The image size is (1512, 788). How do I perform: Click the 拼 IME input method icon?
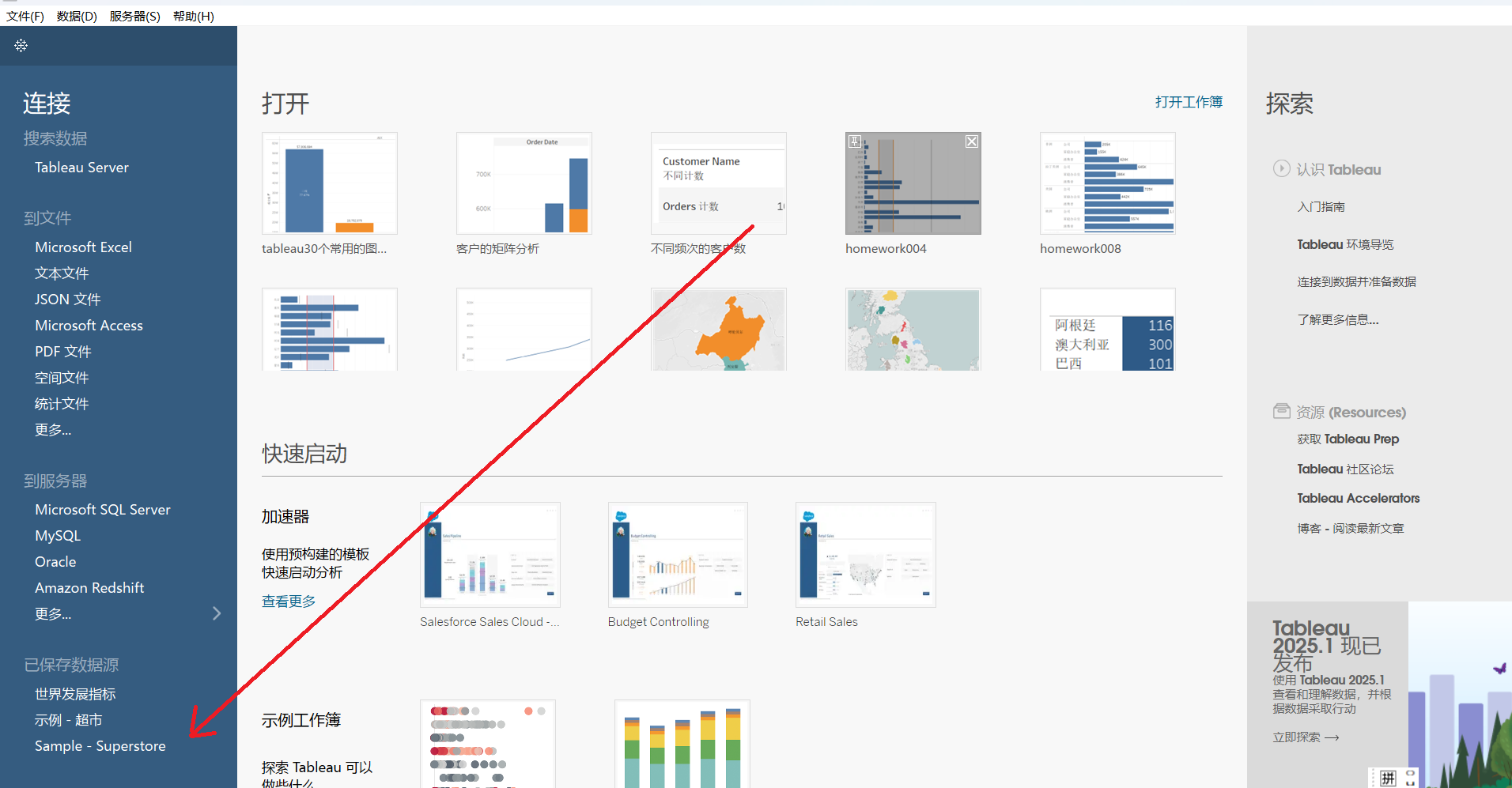coord(1388,779)
